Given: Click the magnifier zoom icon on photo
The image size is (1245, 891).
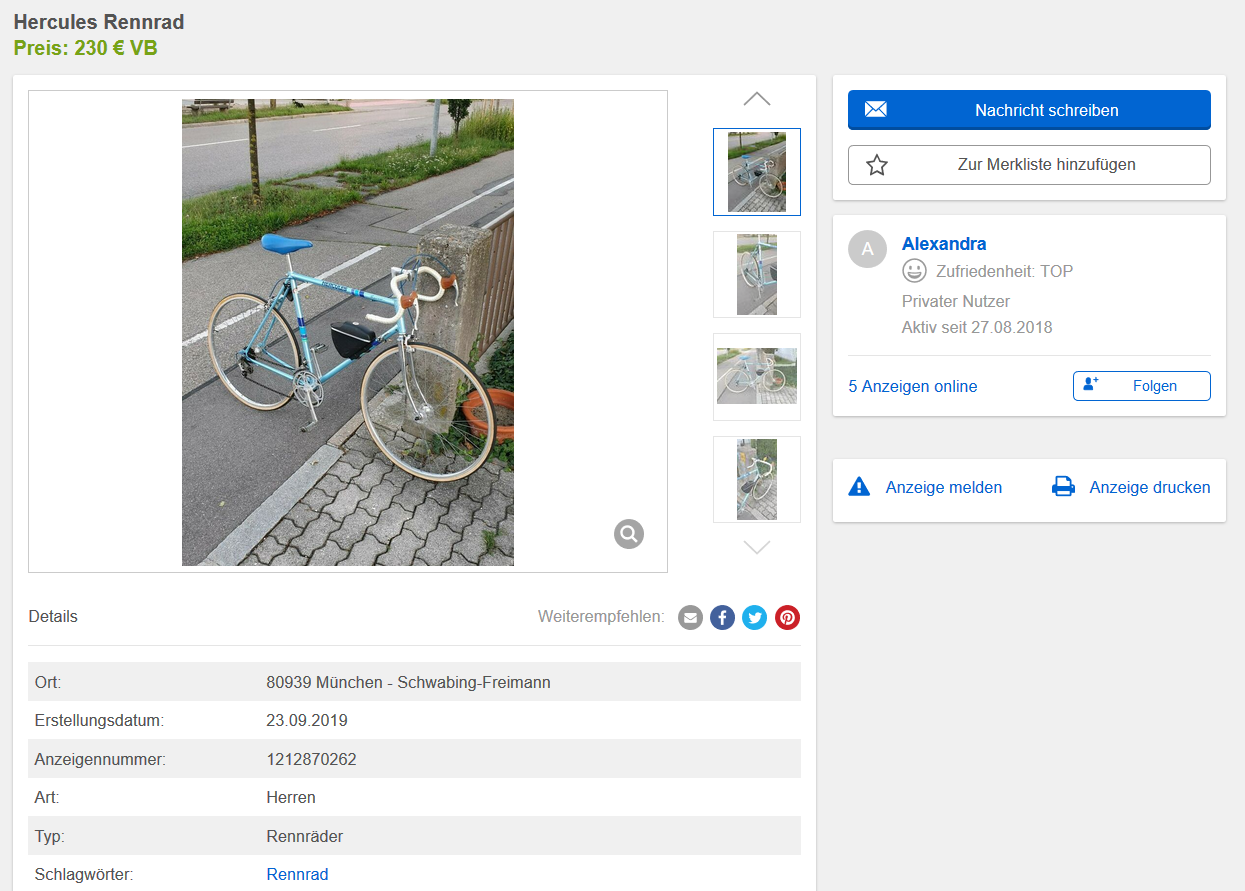Looking at the screenshot, I should pos(629,534).
